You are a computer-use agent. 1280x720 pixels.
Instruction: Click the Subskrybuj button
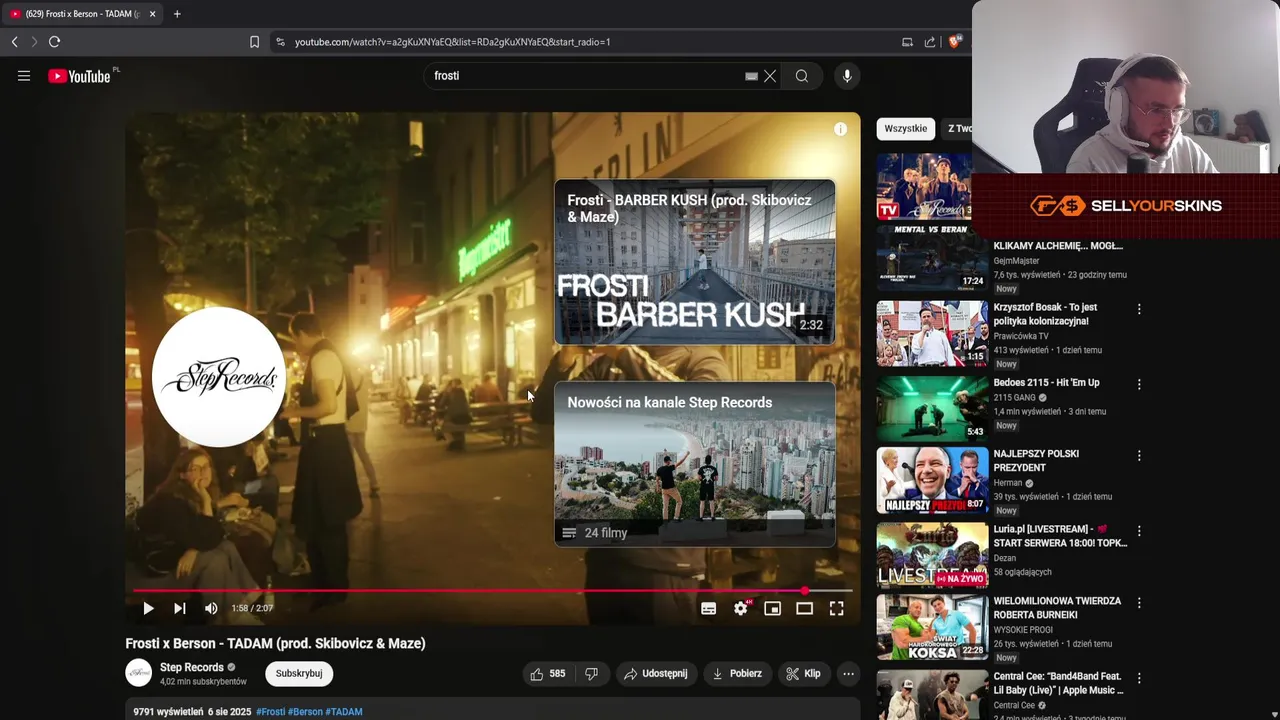(299, 674)
